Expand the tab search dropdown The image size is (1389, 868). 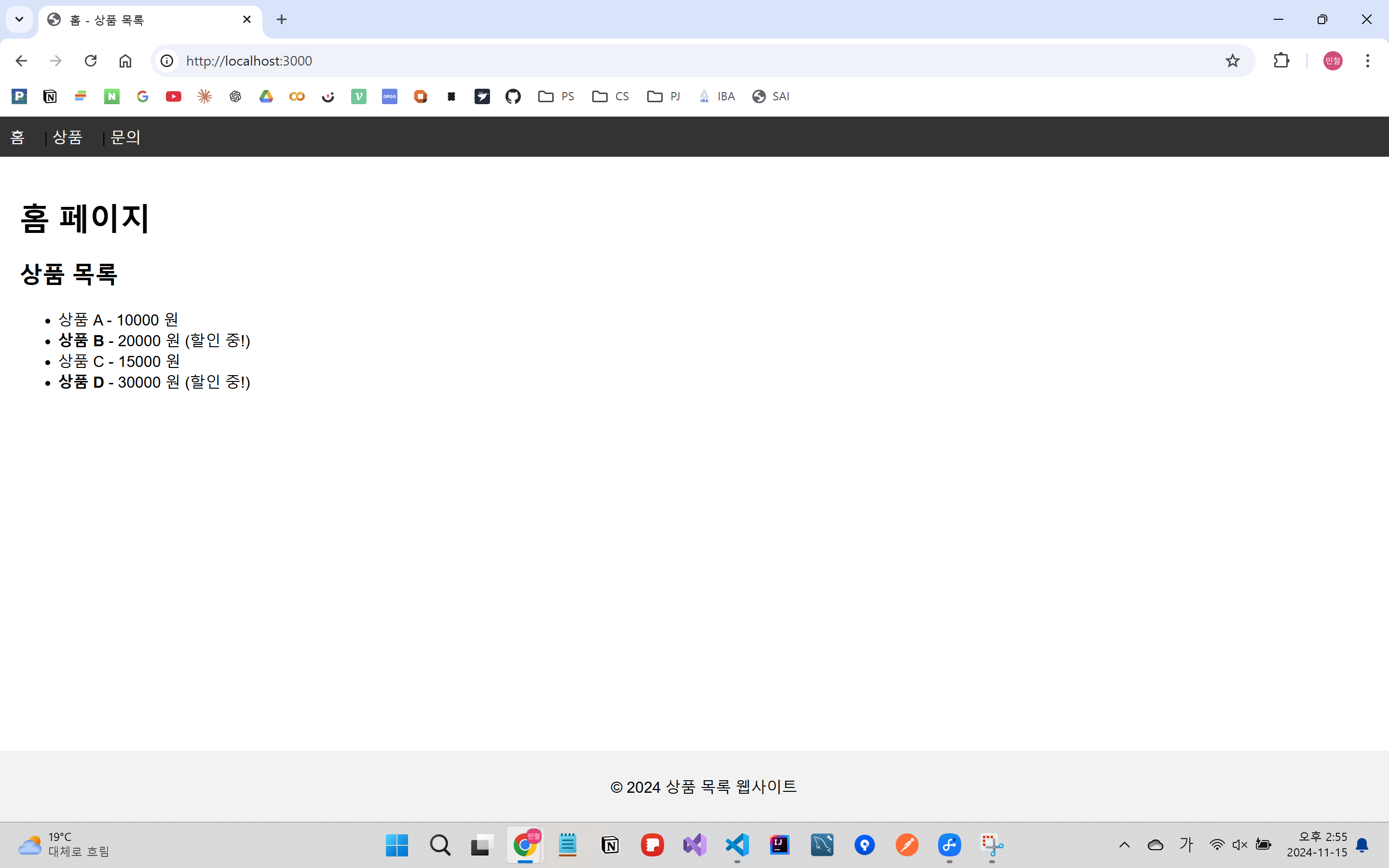(x=19, y=19)
